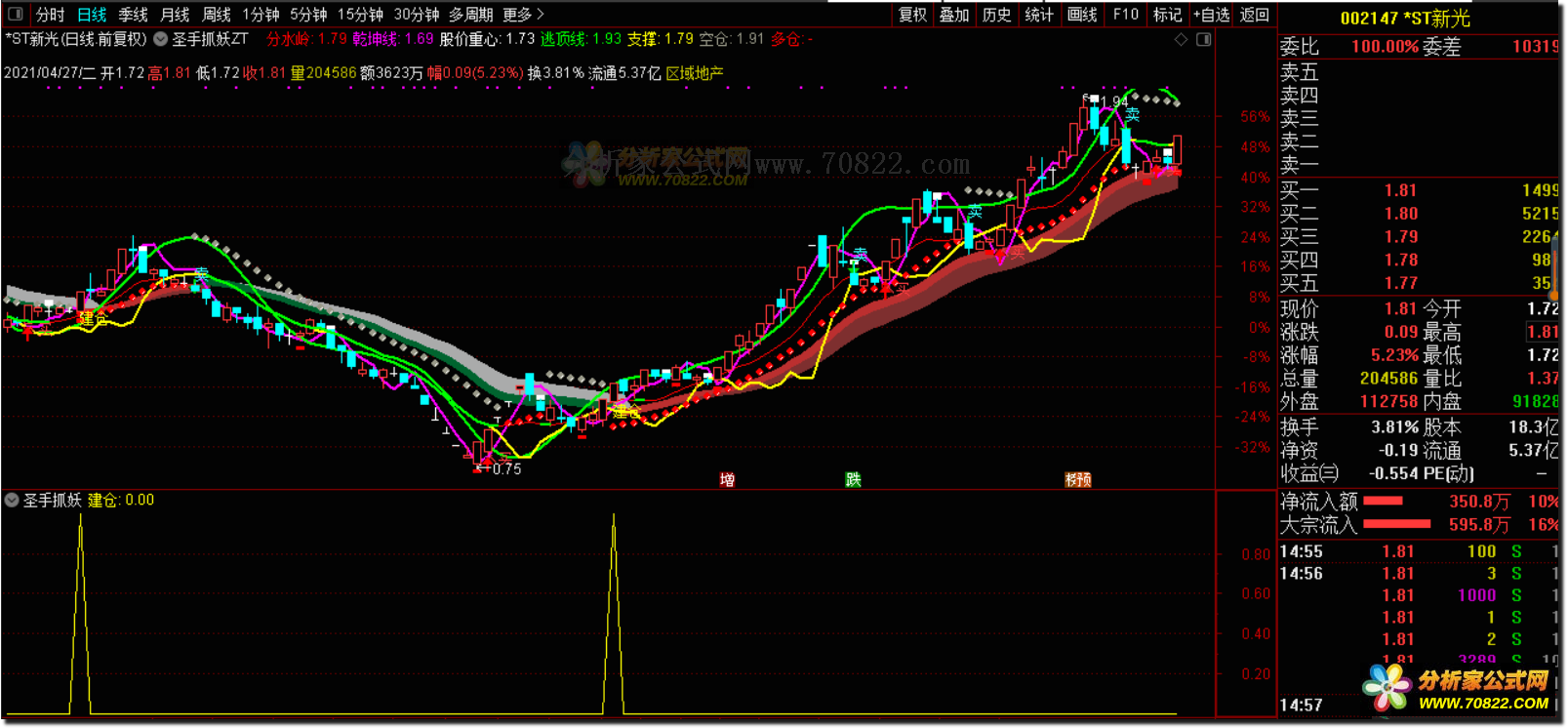1568x728 pixels.
Task: Select the 1分钟 chart period
Action: (261, 15)
